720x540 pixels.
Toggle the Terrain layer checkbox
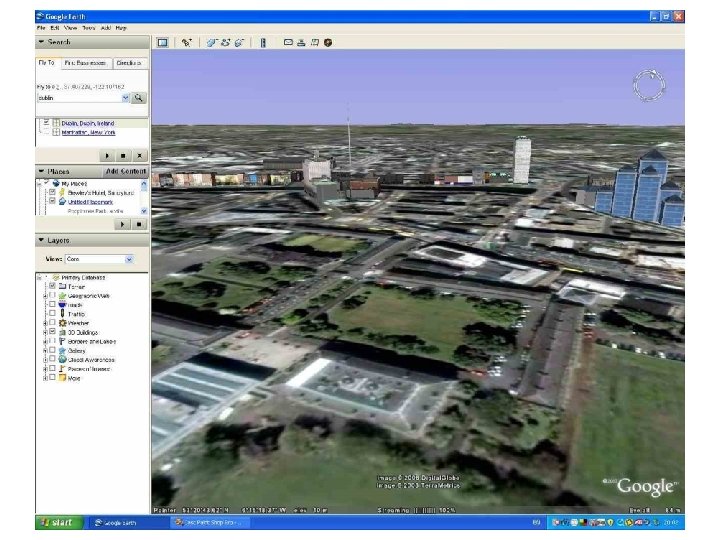click(52, 286)
